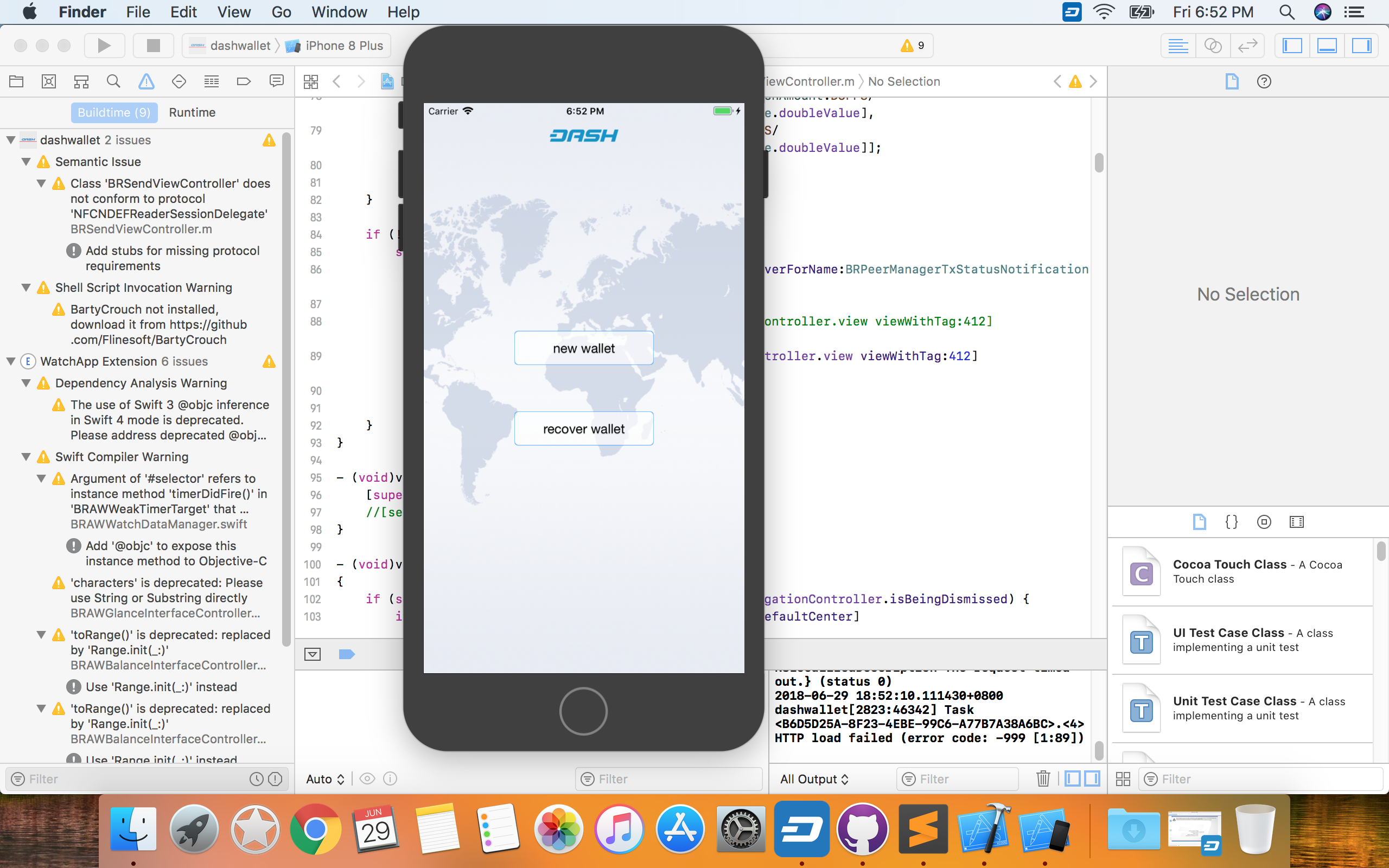1389x868 pixels.
Task: Select the Breakpoint navigator icon
Action: point(244,81)
